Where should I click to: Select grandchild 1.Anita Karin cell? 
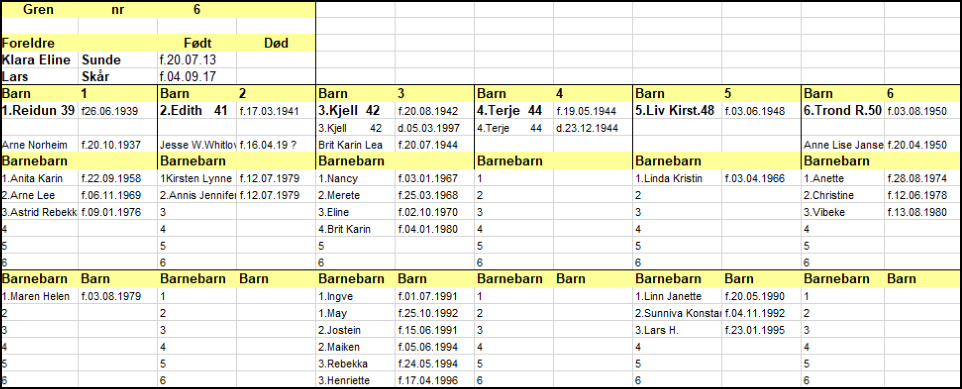click(40, 179)
